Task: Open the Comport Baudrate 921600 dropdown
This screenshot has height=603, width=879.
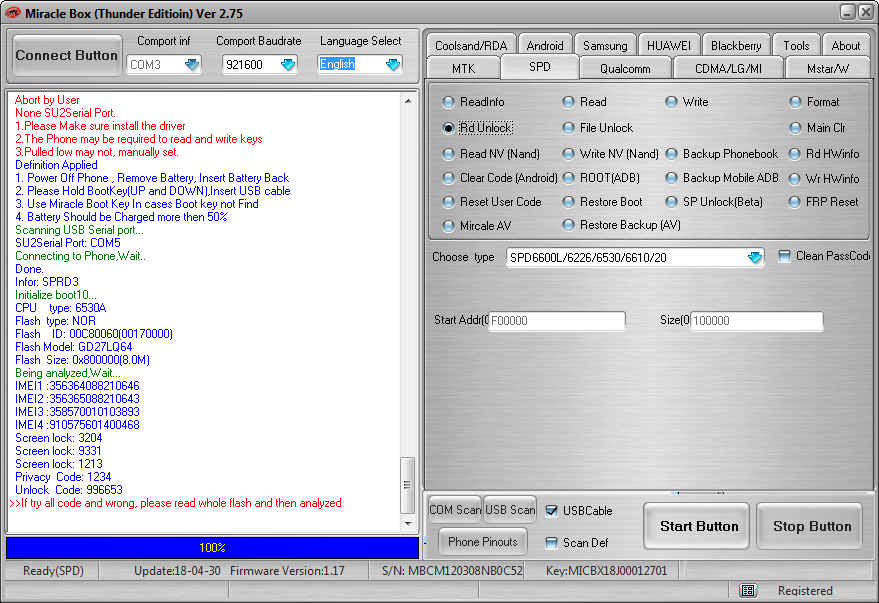Action: pos(288,64)
